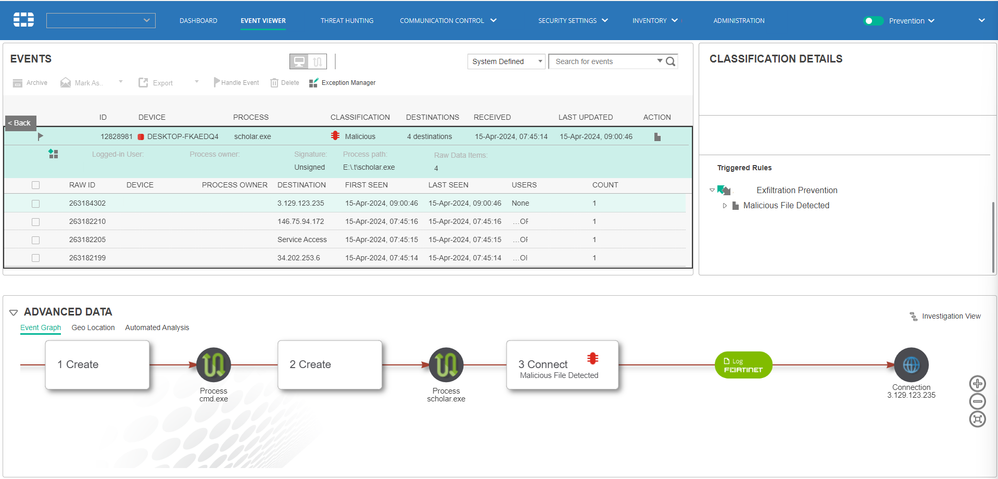Open the Administration page
998x479 pixels.
point(739,20)
